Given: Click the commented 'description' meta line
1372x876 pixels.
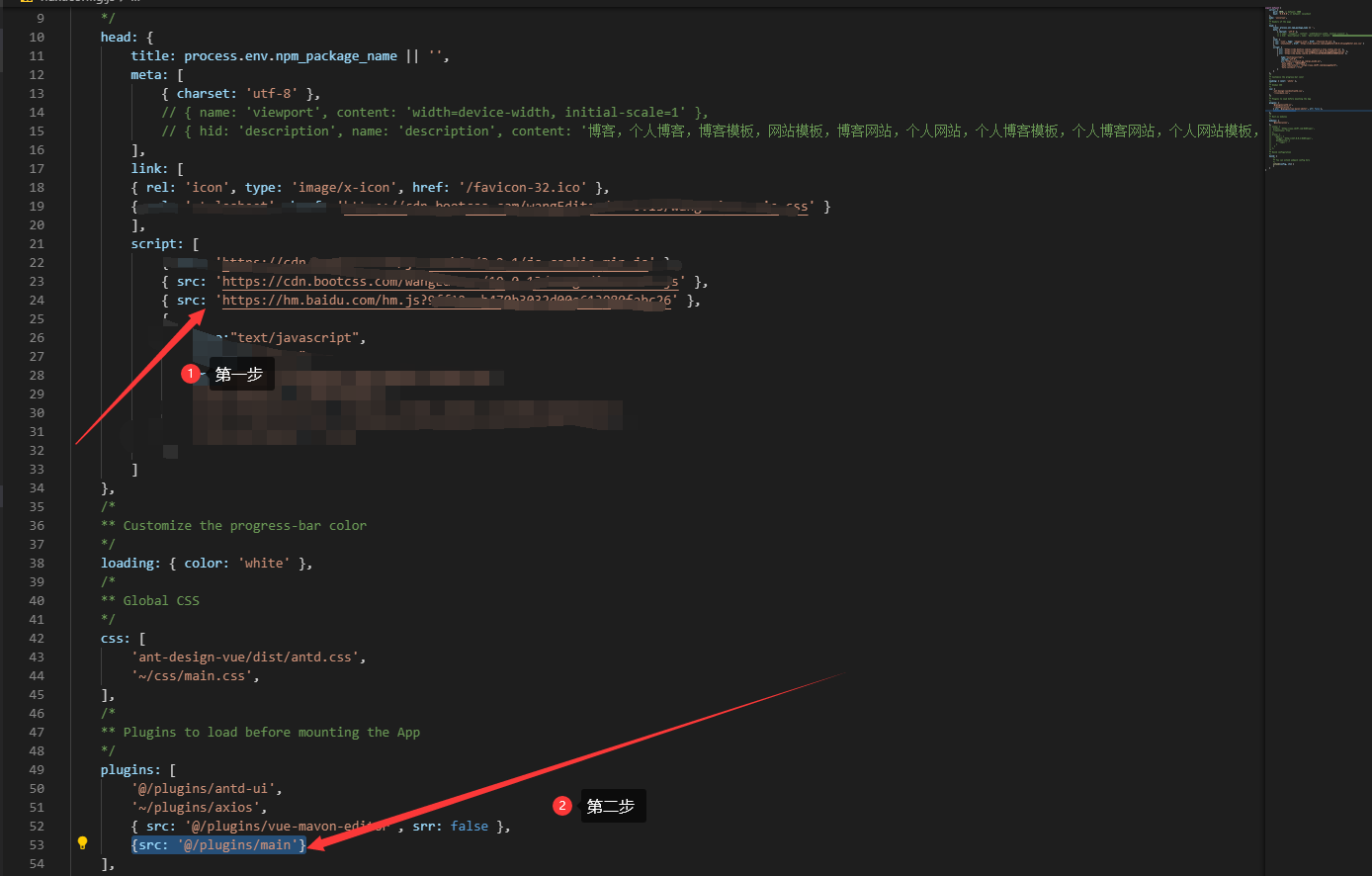Looking at the screenshot, I should (709, 131).
